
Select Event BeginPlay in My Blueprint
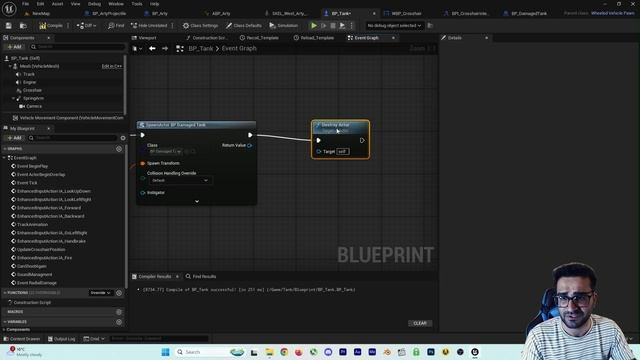point(32,166)
